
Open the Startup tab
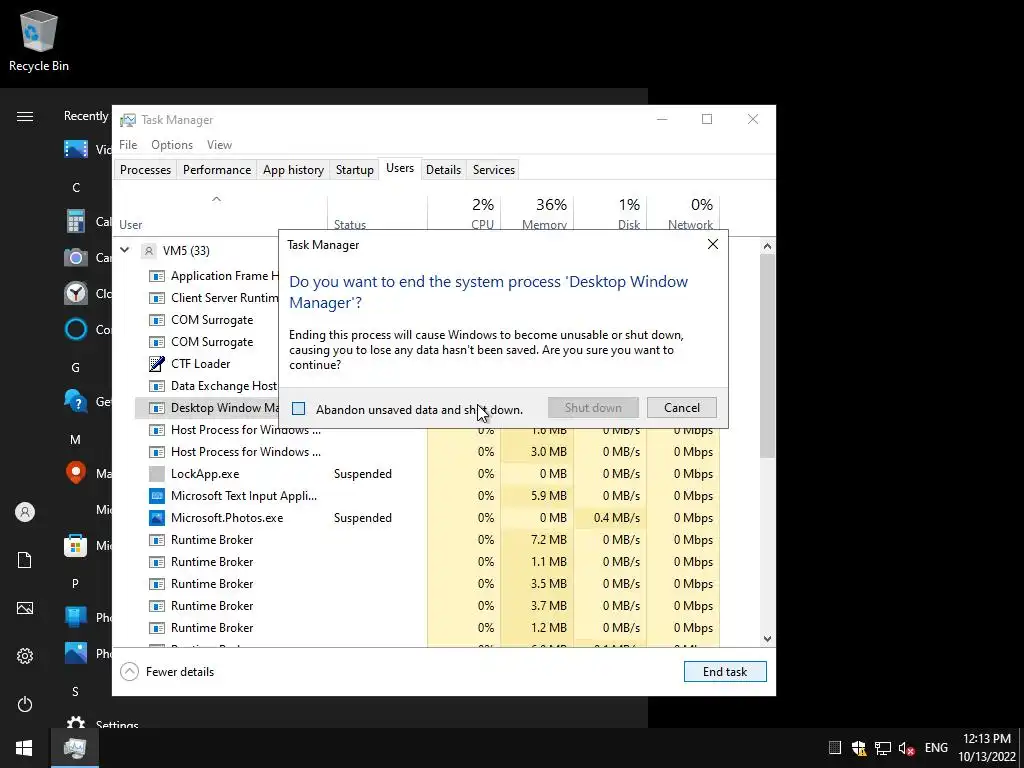pos(355,170)
